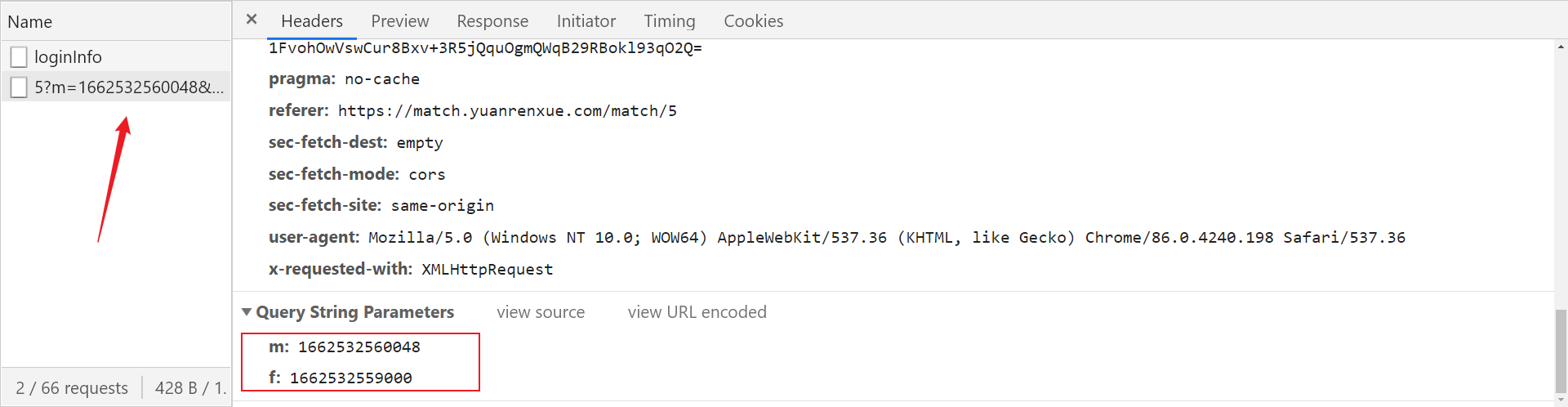Click the user-agent header value
This screenshot has height=407, width=1568.
click(887, 238)
